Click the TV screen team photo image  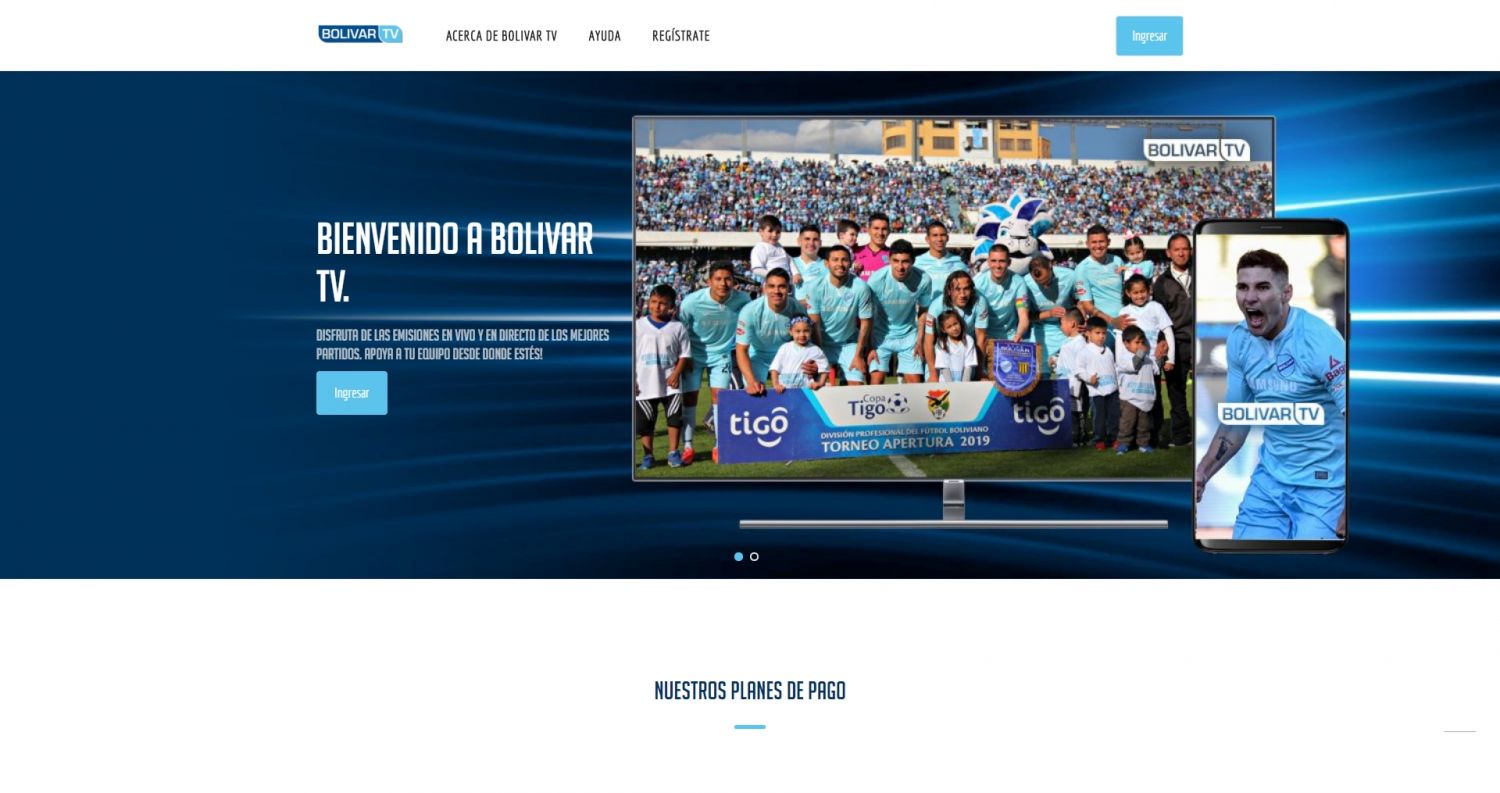tap(953, 298)
